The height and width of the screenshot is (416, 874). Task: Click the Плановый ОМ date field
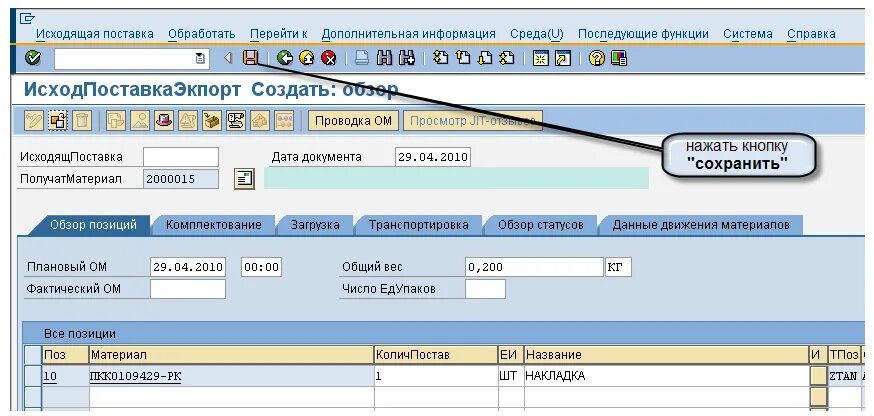pos(188,267)
